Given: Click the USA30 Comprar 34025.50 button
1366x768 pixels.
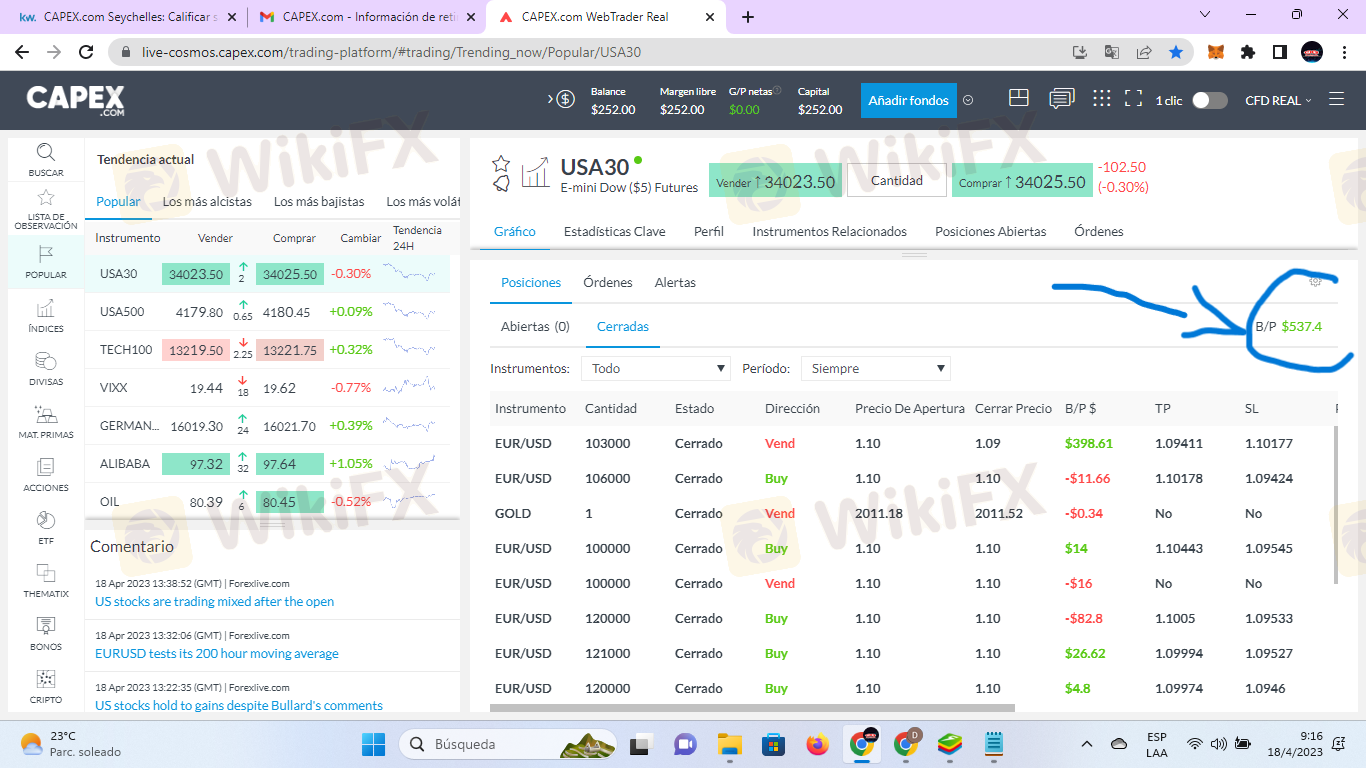Looking at the screenshot, I should [1022, 182].
